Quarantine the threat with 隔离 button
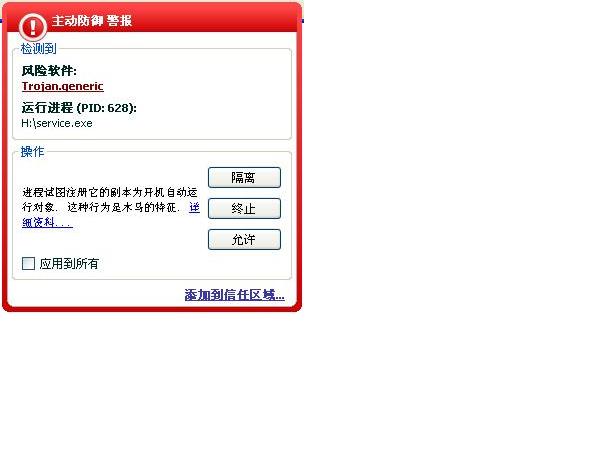This screenshot has width=604, height=455. 244,178
